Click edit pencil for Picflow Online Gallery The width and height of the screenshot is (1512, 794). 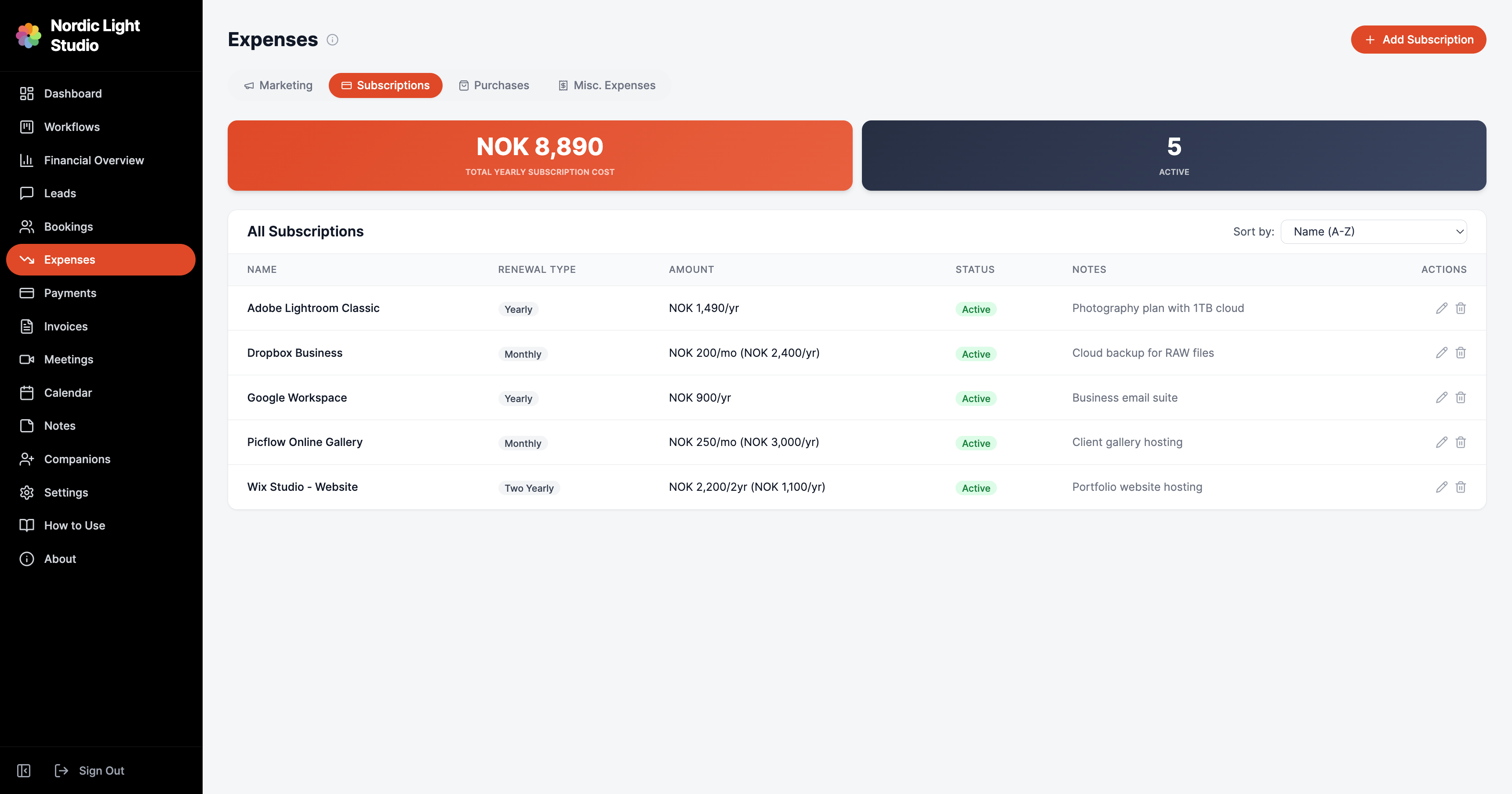[x=1441, y=442]
